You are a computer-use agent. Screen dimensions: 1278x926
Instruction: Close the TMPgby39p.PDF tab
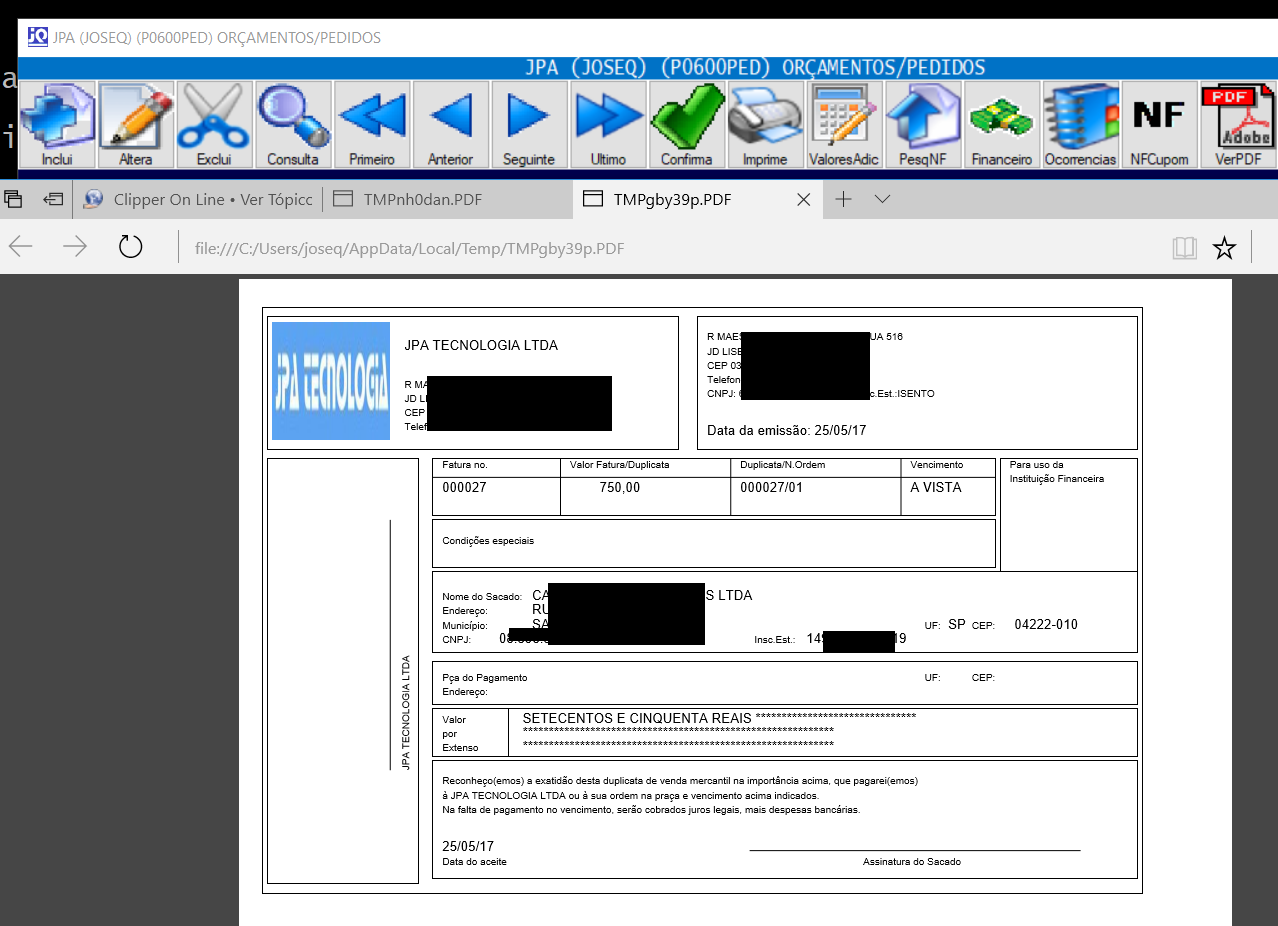click(803, 199)
